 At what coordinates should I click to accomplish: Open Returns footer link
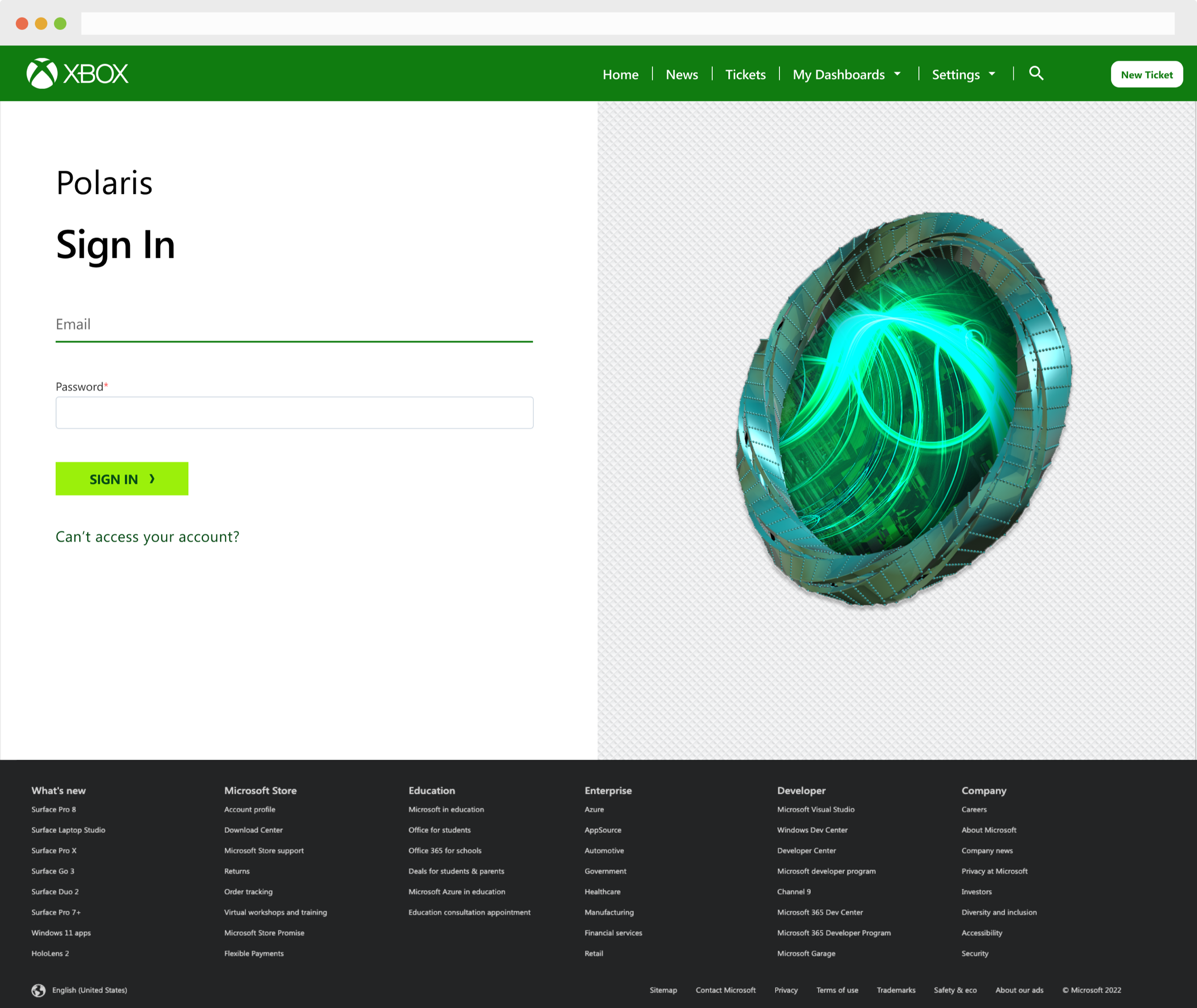237,871
